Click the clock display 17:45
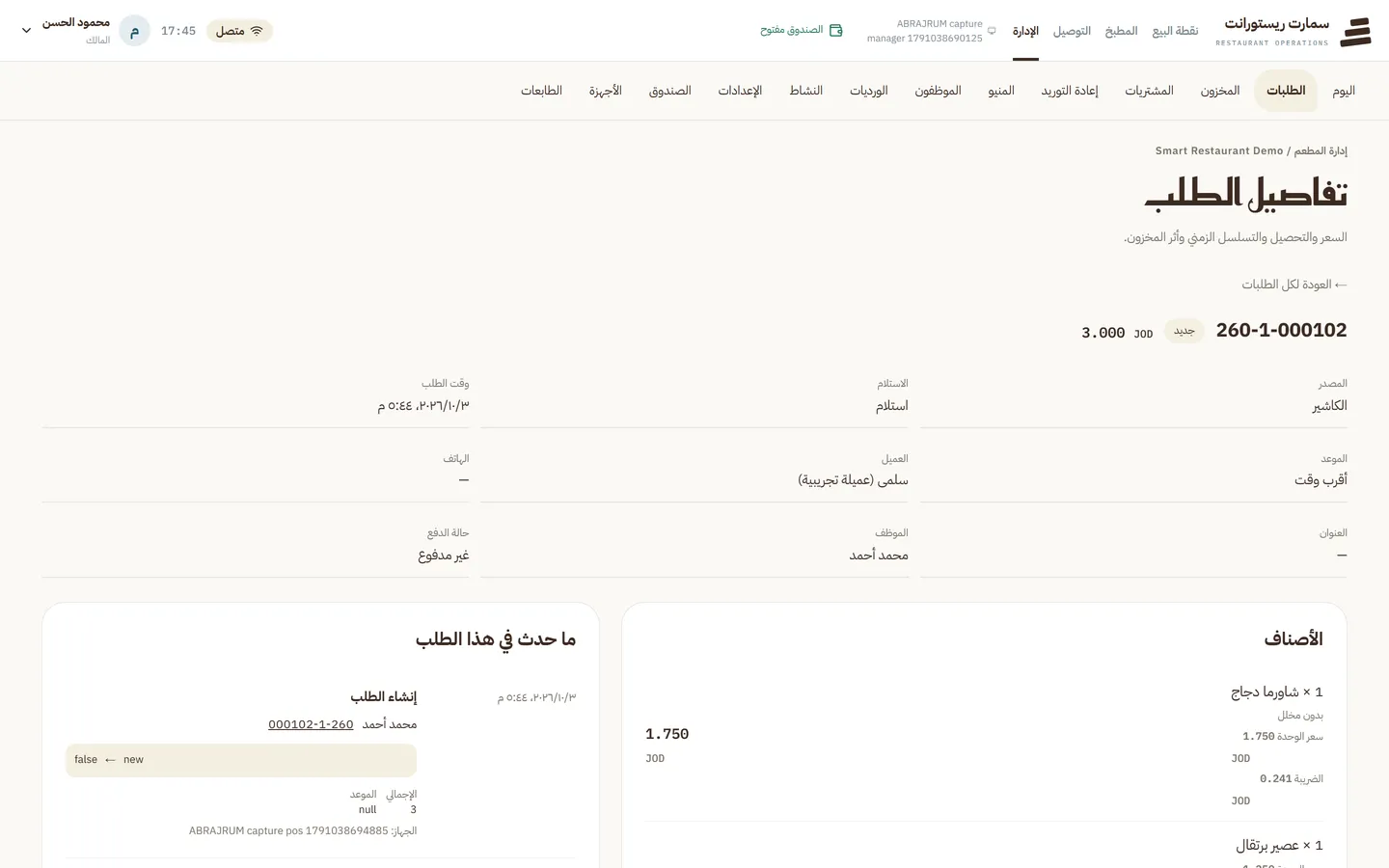This screenshot has height=868, width=1389. pyautogui.click(x=178, y=31)
